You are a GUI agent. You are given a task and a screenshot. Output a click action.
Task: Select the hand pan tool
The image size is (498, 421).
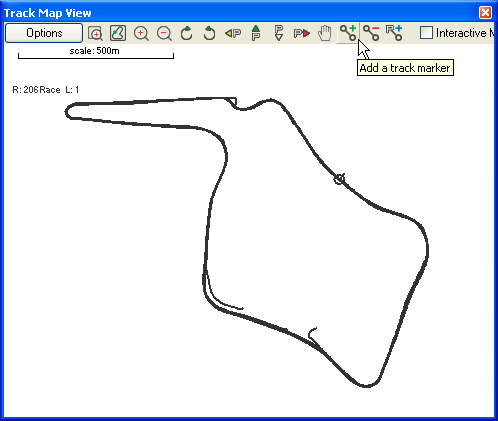[325, 33]
